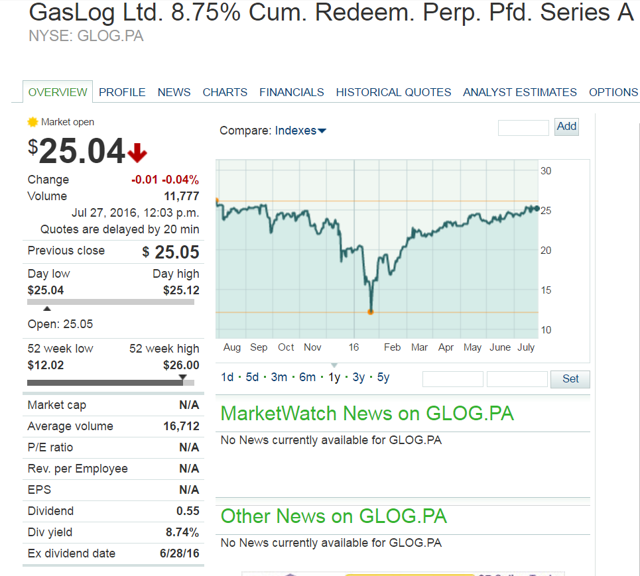Click the orange low point marker on chart
The width and height of the screenshot is (640, 576).
tap(370, 312)
